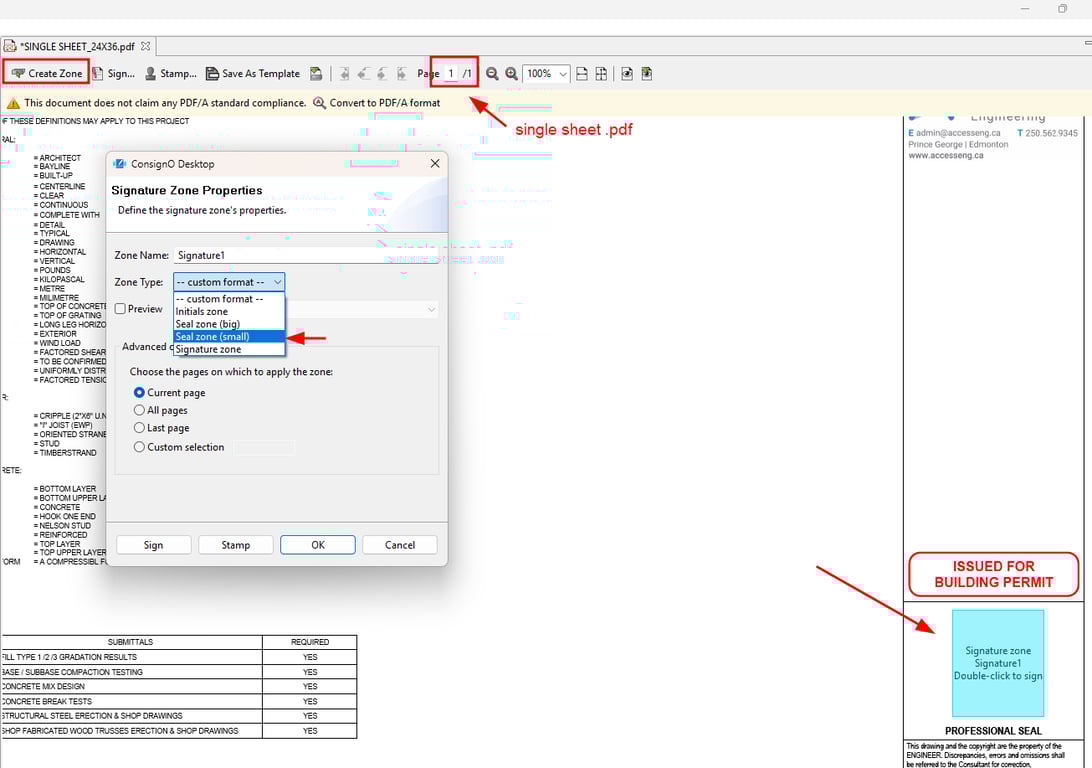The height and width of the screenshot is (768, 1092).
Task: Select the SINGLE SHEET_24X36.pdf tab
Action: (77, 46)
